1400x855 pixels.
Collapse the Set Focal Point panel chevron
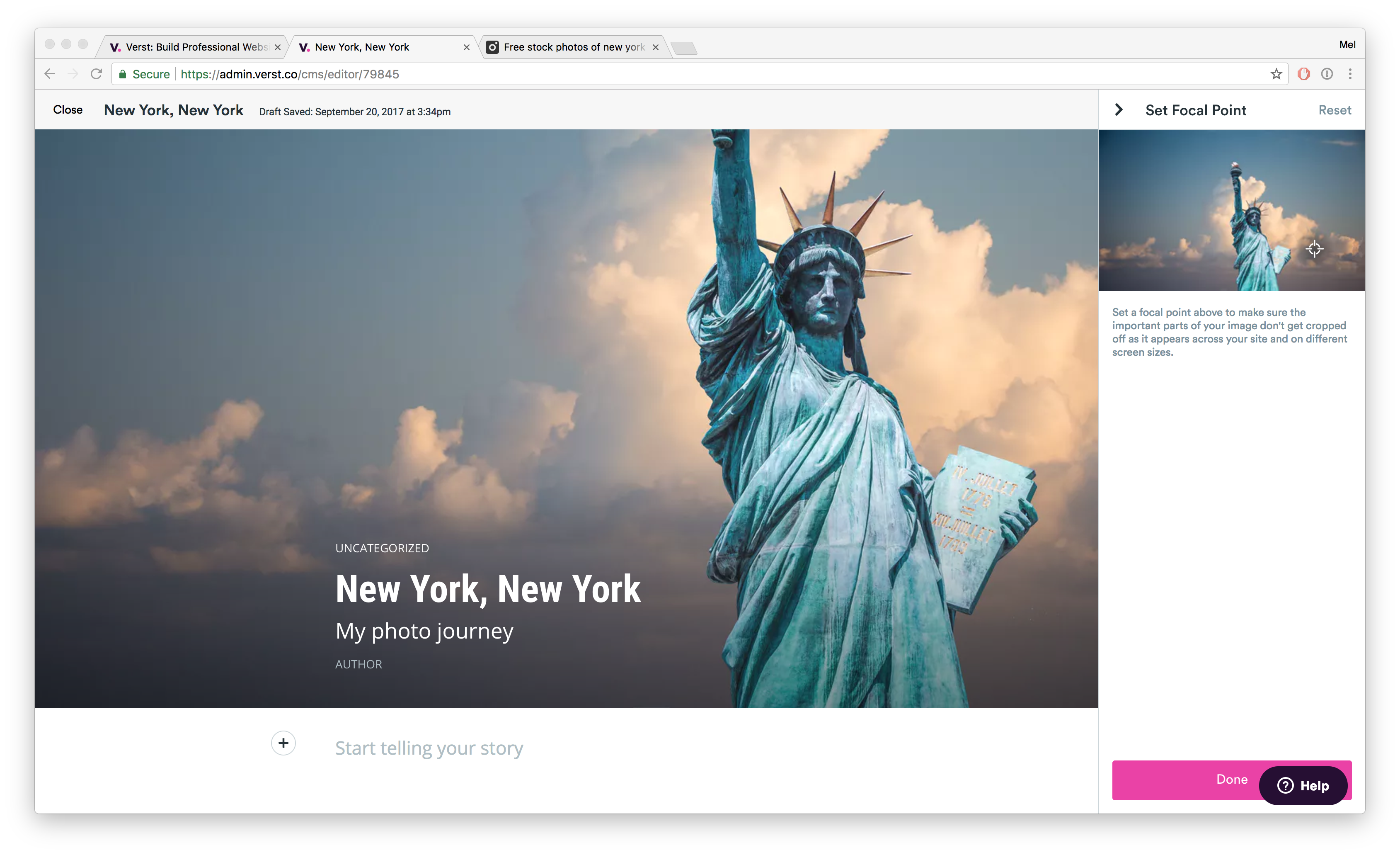(x=1118, y=110)
